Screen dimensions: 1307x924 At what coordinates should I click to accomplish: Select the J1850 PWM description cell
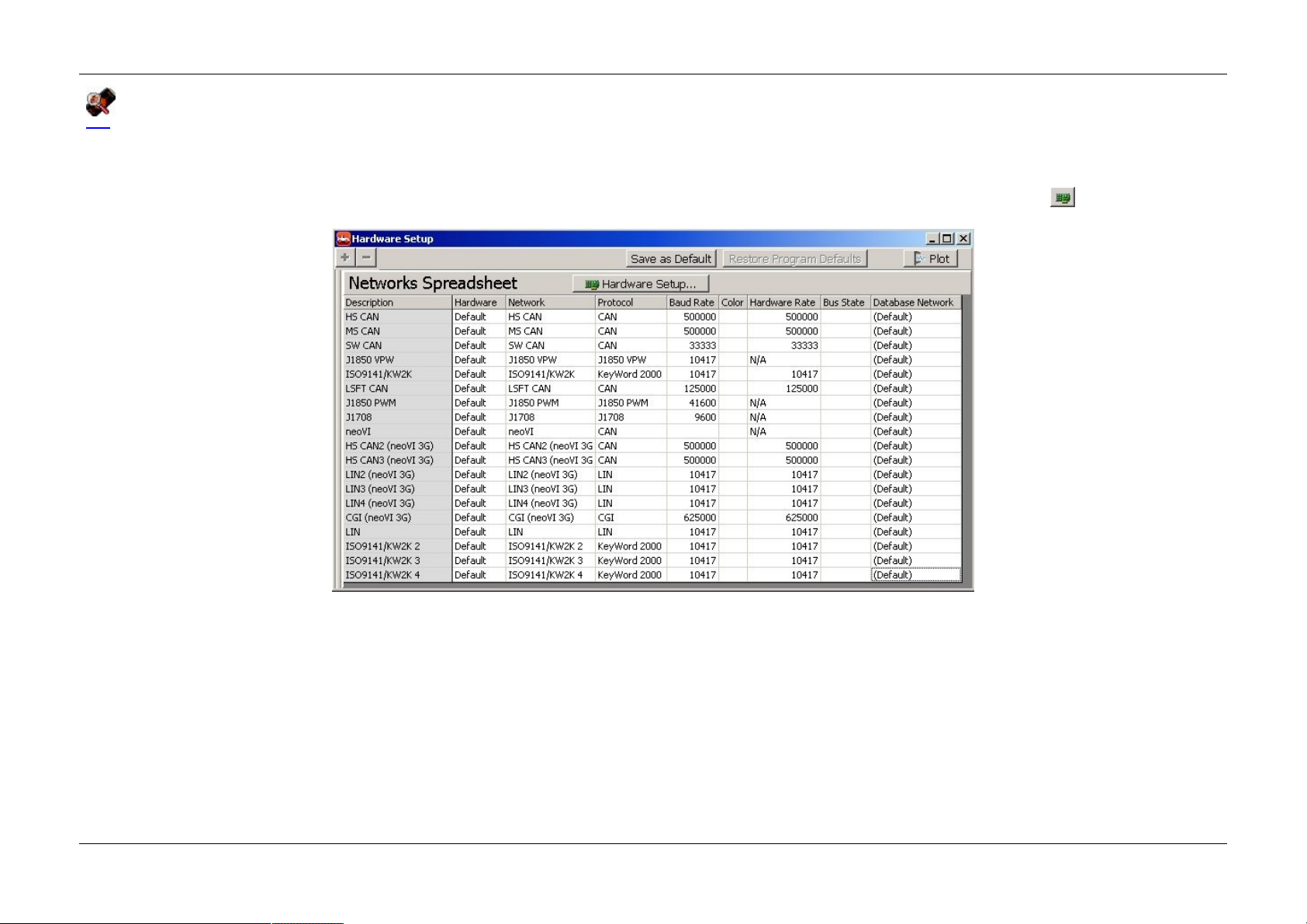[x=397, y=403]
